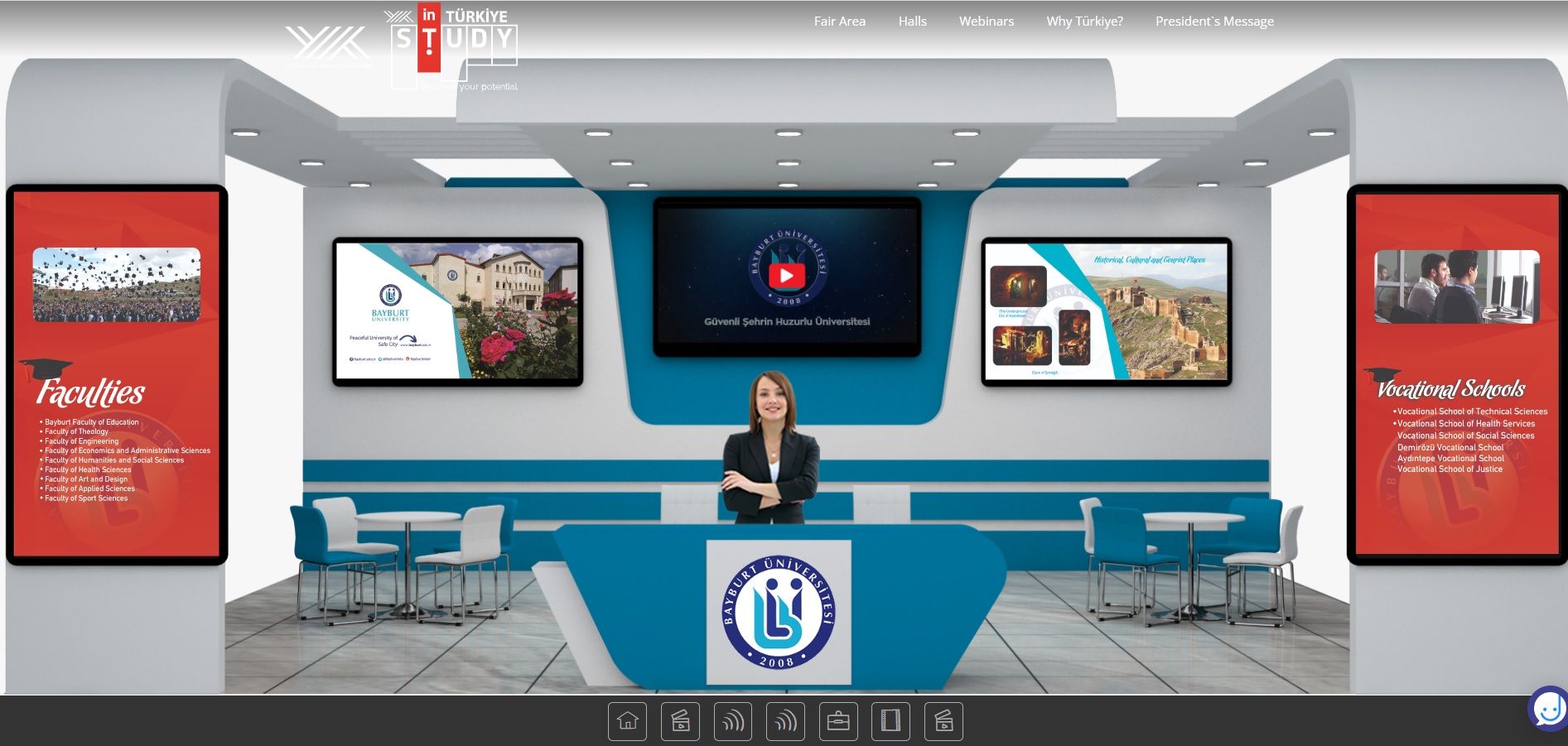Open the Halls menu item
The image size is (1568, 746).
[912, 22]
